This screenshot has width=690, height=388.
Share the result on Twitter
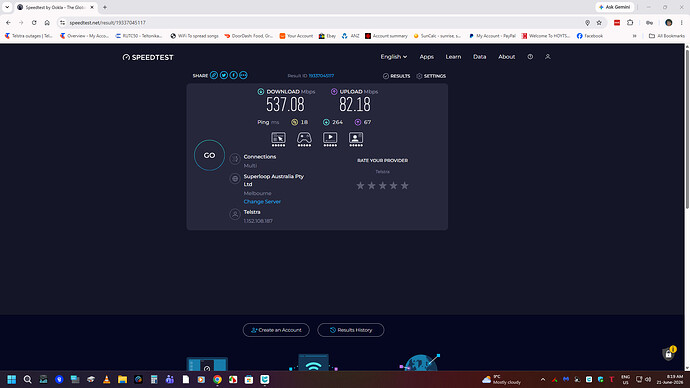pyautogui.click(x=224, y=75)
